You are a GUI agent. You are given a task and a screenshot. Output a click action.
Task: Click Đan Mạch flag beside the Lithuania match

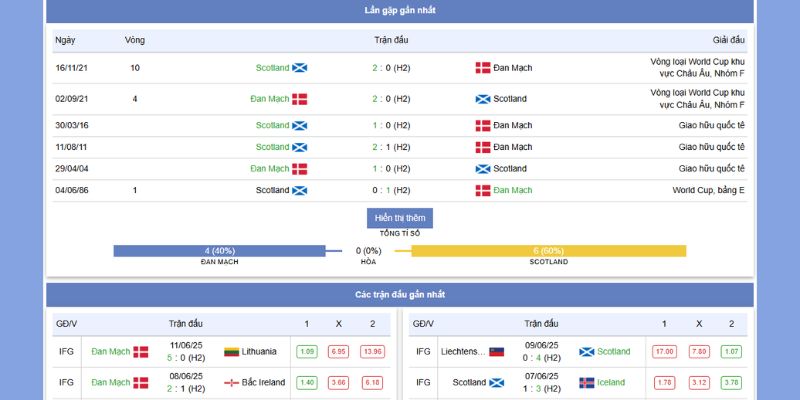pyautogui.click(x=141, y=352)
